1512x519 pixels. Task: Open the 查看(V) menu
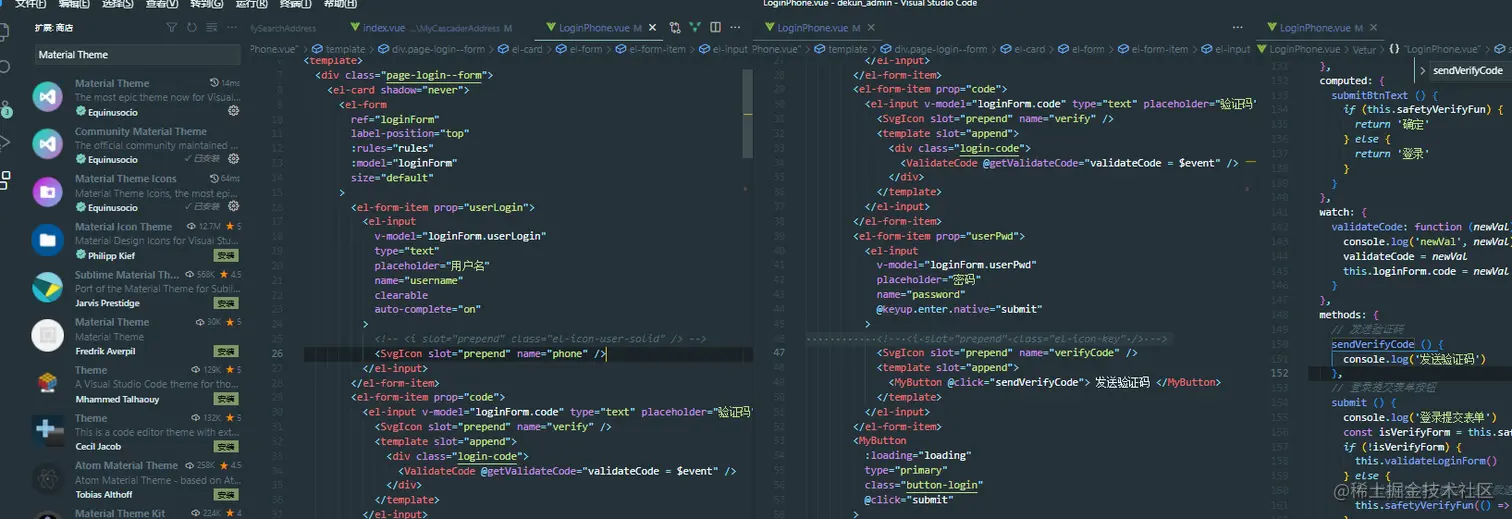click(162, 4)
